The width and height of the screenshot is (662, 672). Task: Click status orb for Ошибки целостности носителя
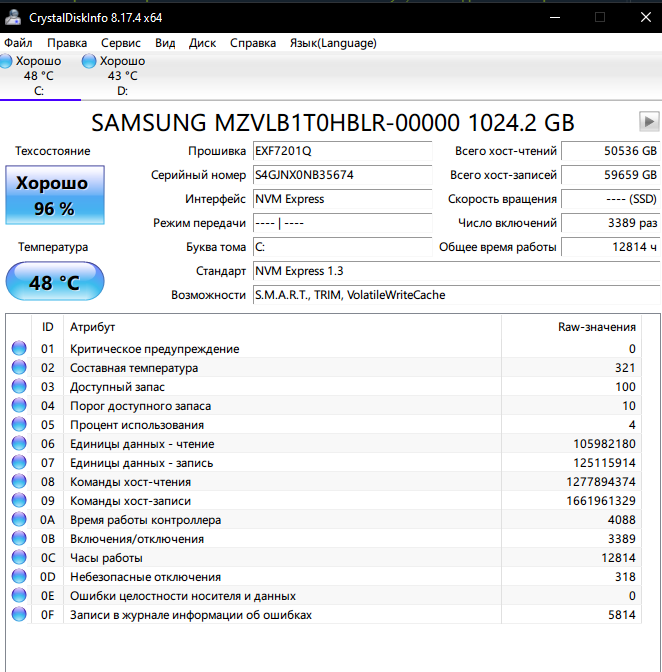(x=19, y=595)
